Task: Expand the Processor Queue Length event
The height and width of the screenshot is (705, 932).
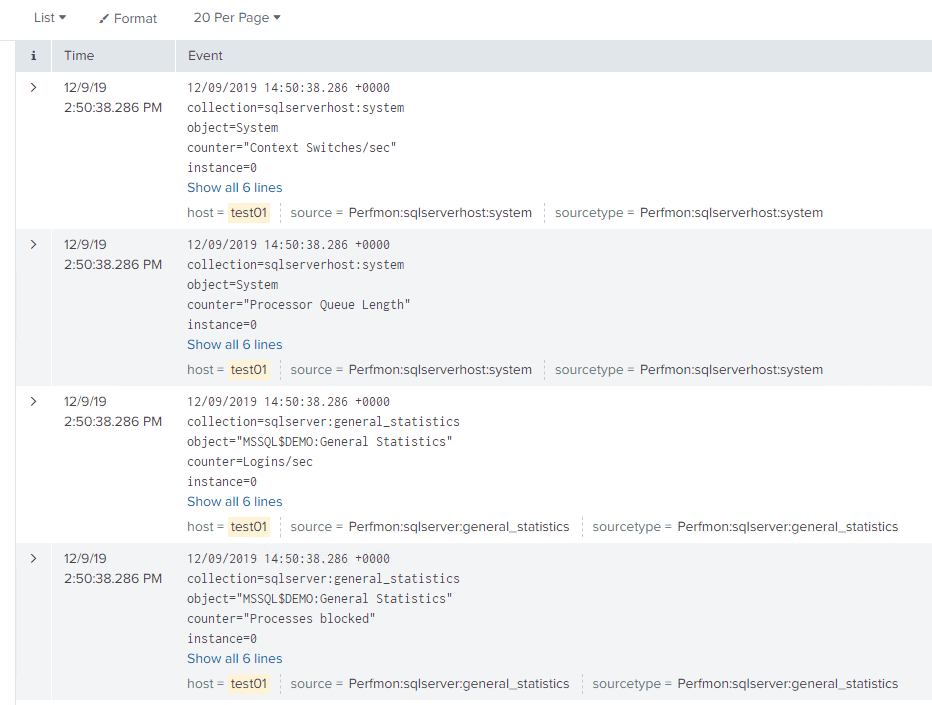Action: point(32,244)
